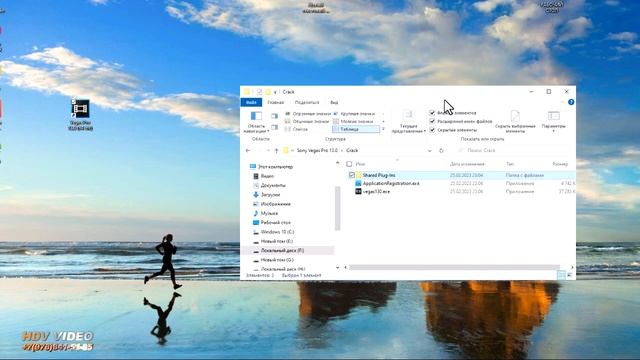Choose the Medium icons layout (Обычные значки)
Screen dimensions: 640x360
tap(307, 122)
